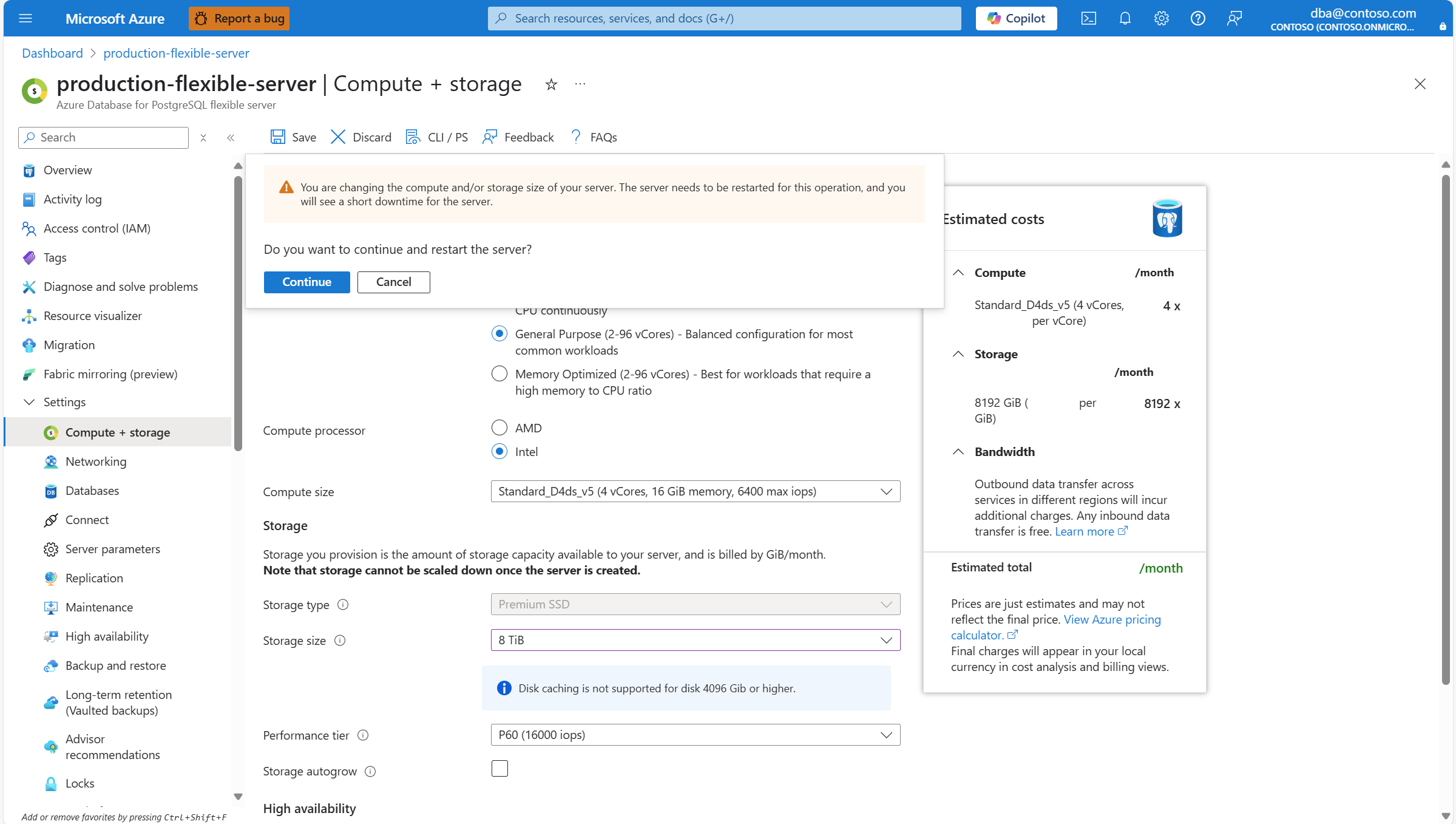Select the AMD compute processor option
Screen dimensions: 1456x824
(499, 428)
